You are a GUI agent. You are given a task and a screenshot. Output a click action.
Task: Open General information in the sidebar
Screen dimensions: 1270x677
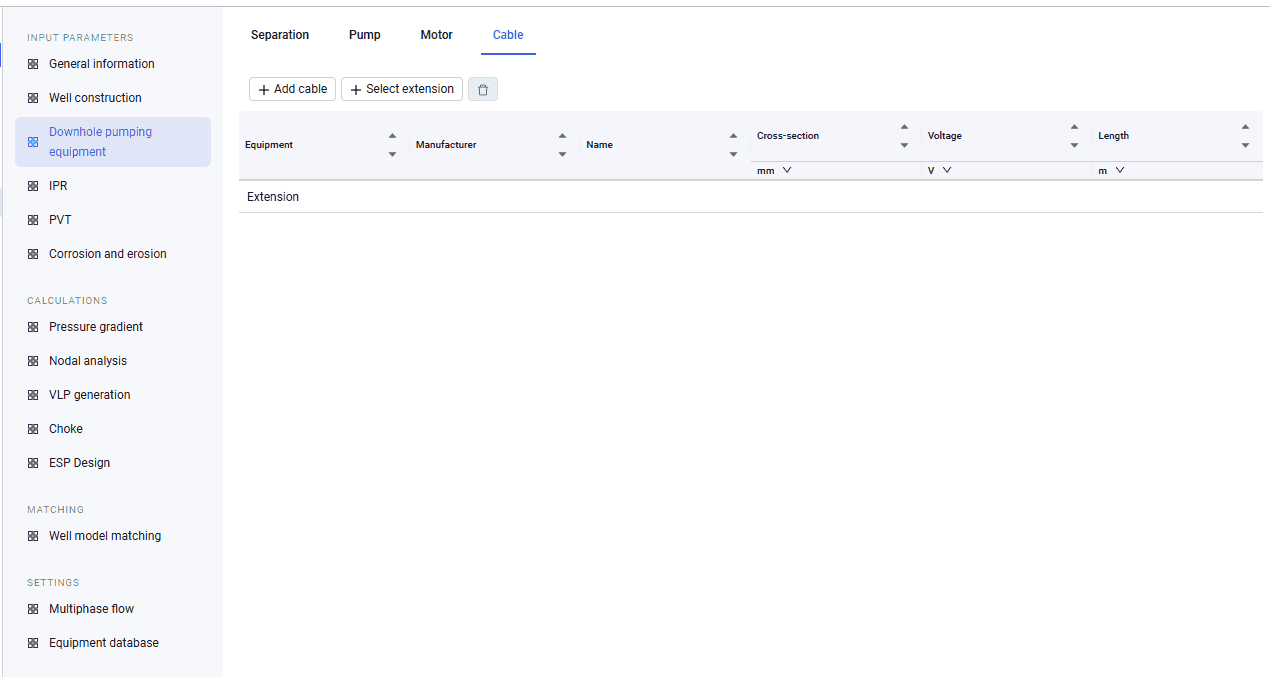coord(102,64)
